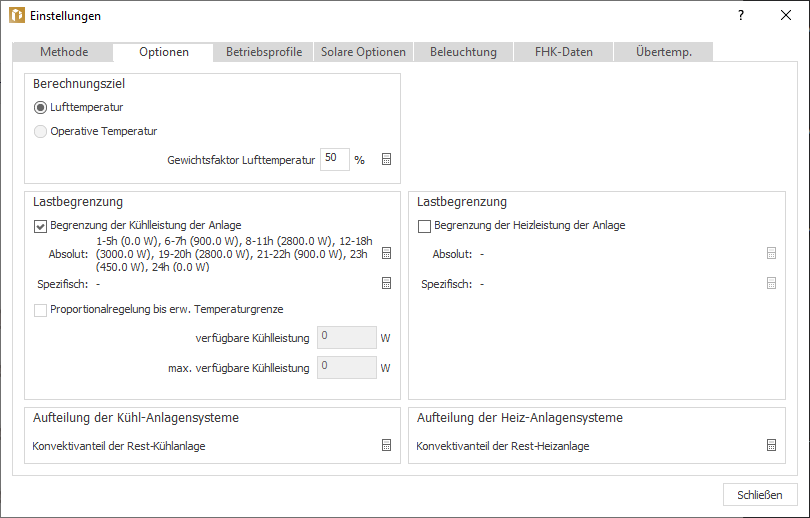Click the 'Konvektivanteil der Rest-Heizanlage' label
This screenshot has height=518, width=810.
[503, 446]
